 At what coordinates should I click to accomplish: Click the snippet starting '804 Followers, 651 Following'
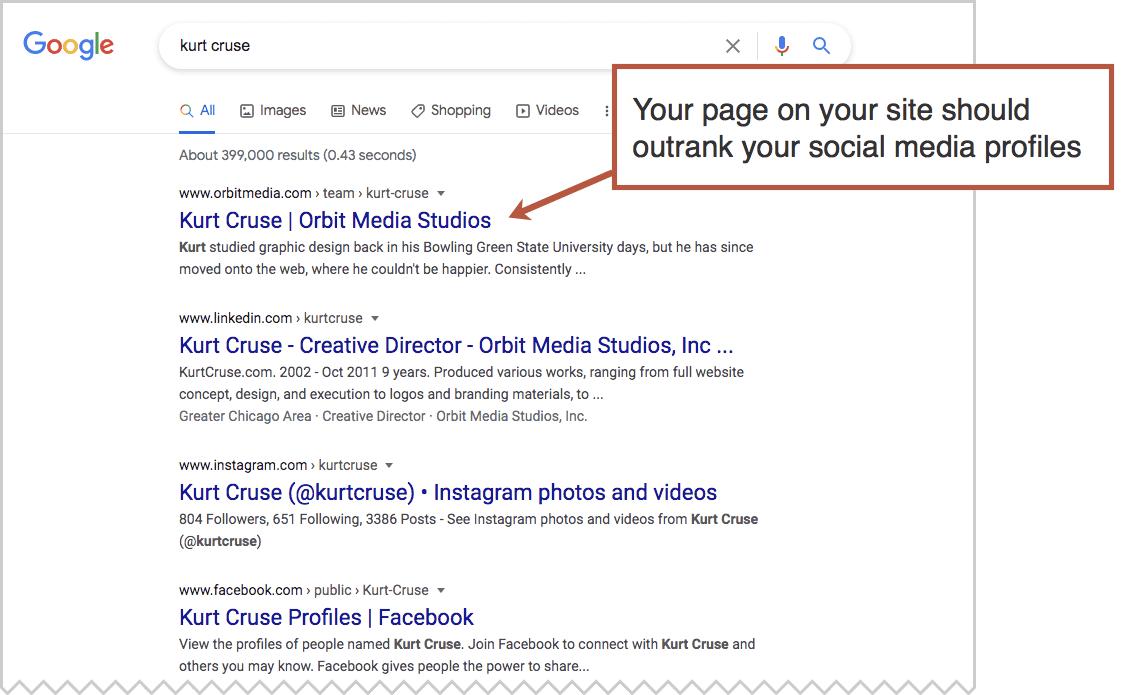pos(468,530)
